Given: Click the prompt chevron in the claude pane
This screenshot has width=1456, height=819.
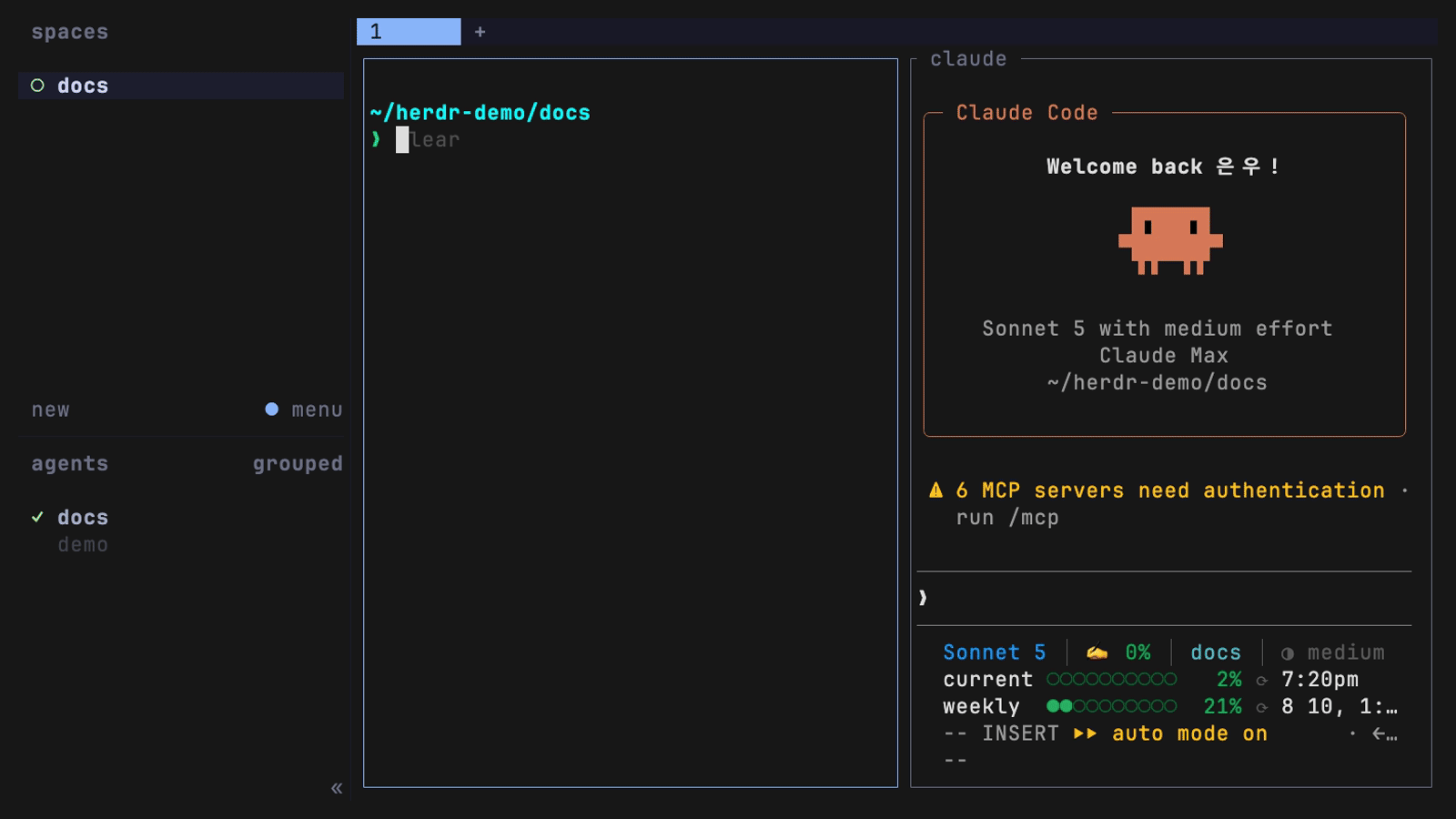Looking at the screenshot, I should 923,598.
